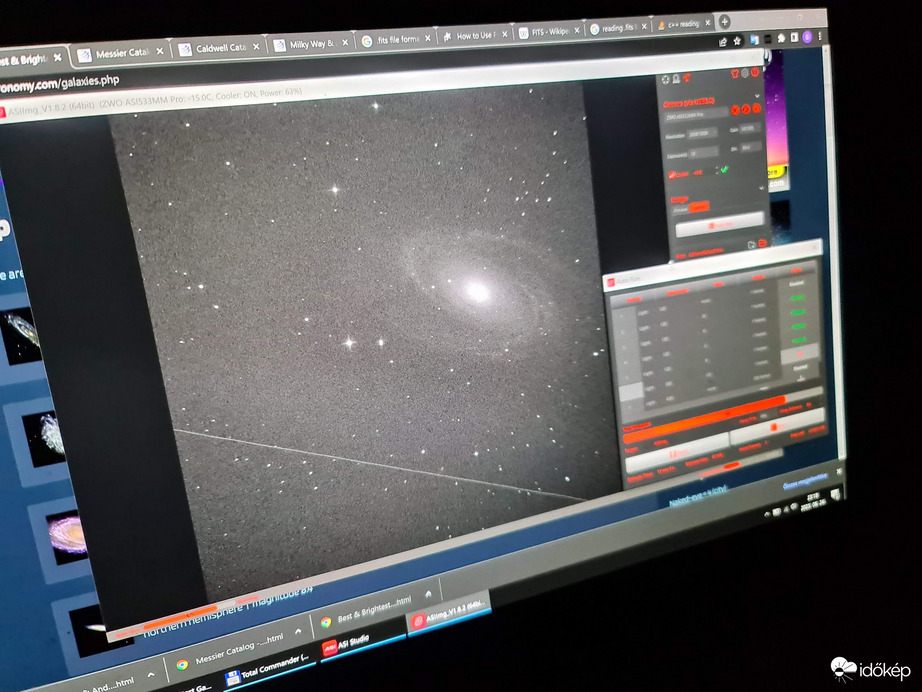Click the Exposure value input field
This screenshot has height=692, width=922.
click(702, 152)
